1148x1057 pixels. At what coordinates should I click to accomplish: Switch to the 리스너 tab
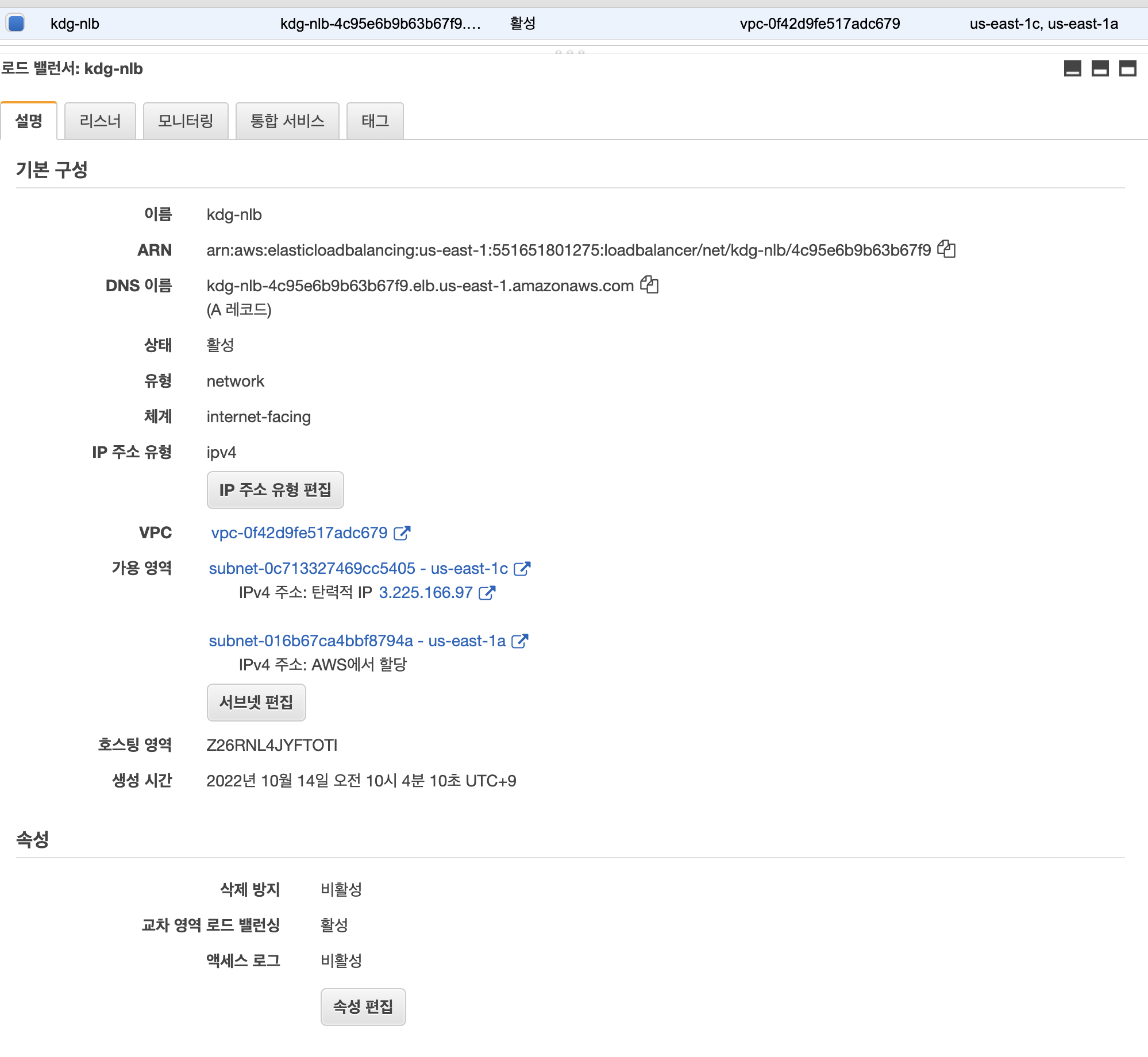click(100, 121)
